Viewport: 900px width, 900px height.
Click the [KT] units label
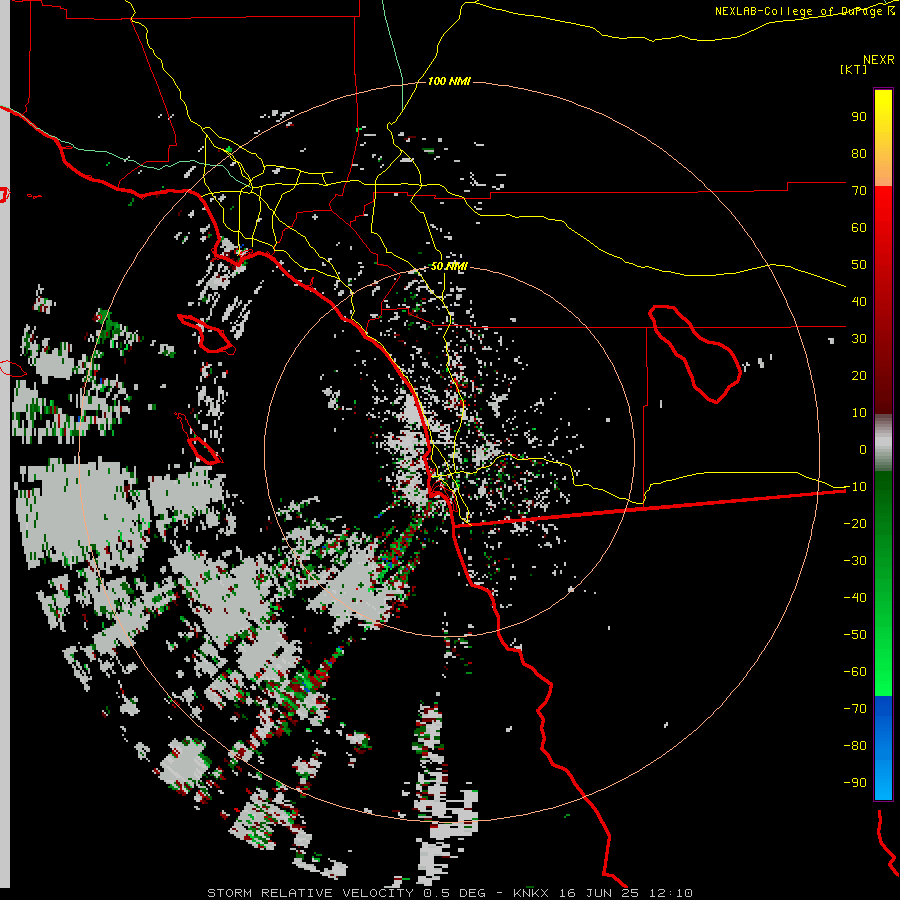[x=853, y=69]
